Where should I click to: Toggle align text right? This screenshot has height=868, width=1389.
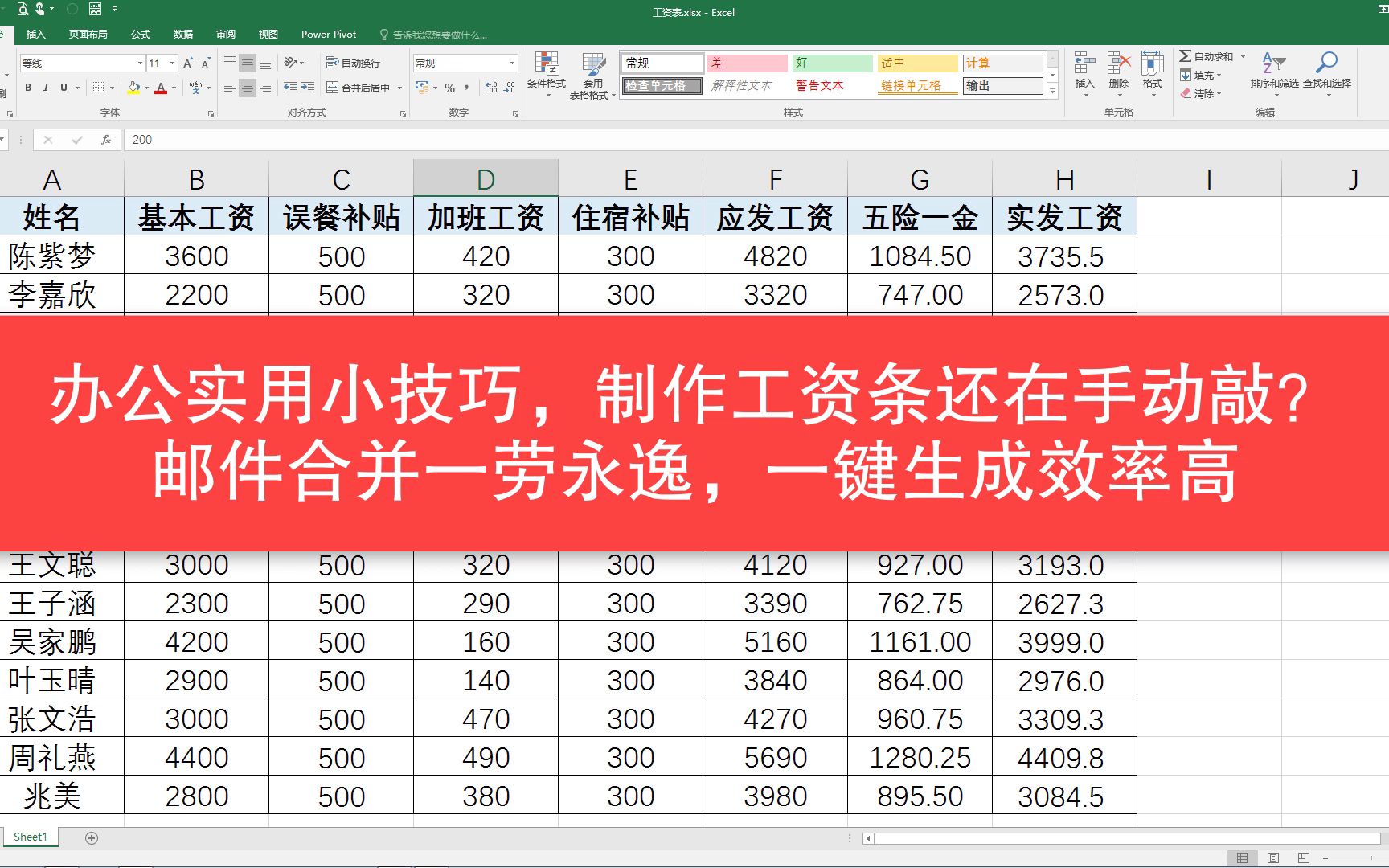[x=265, y=88]
